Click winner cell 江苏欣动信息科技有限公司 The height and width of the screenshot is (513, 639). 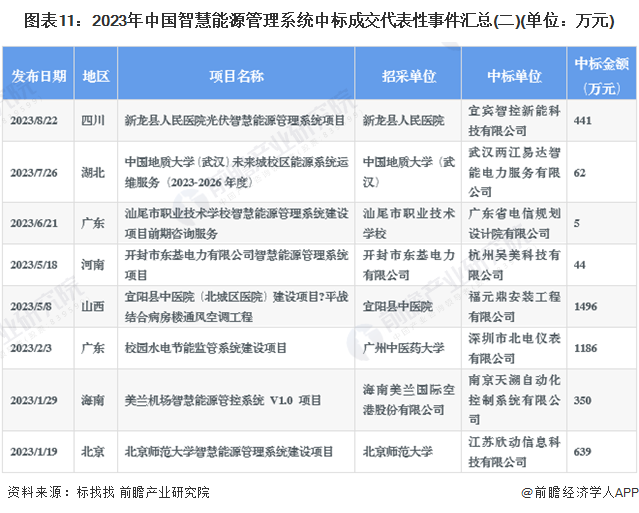tap(514, 451)
